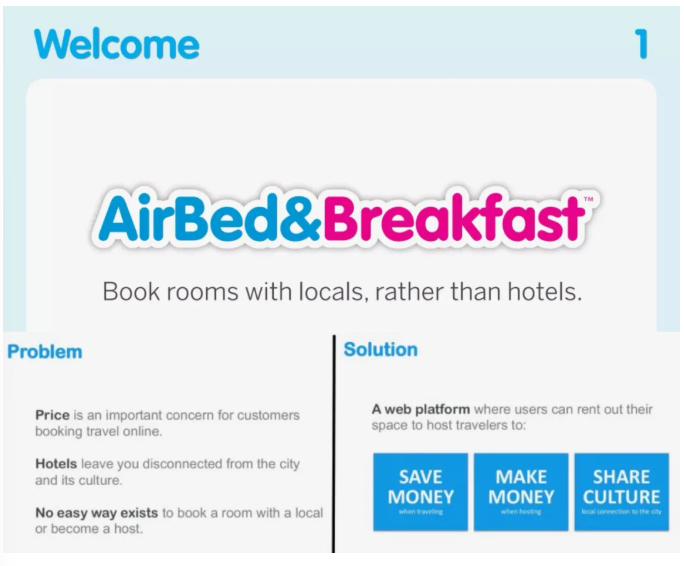Click the bold phrase No easy way exists
Viewport: 684px width, 566px height.
(96, 513)
